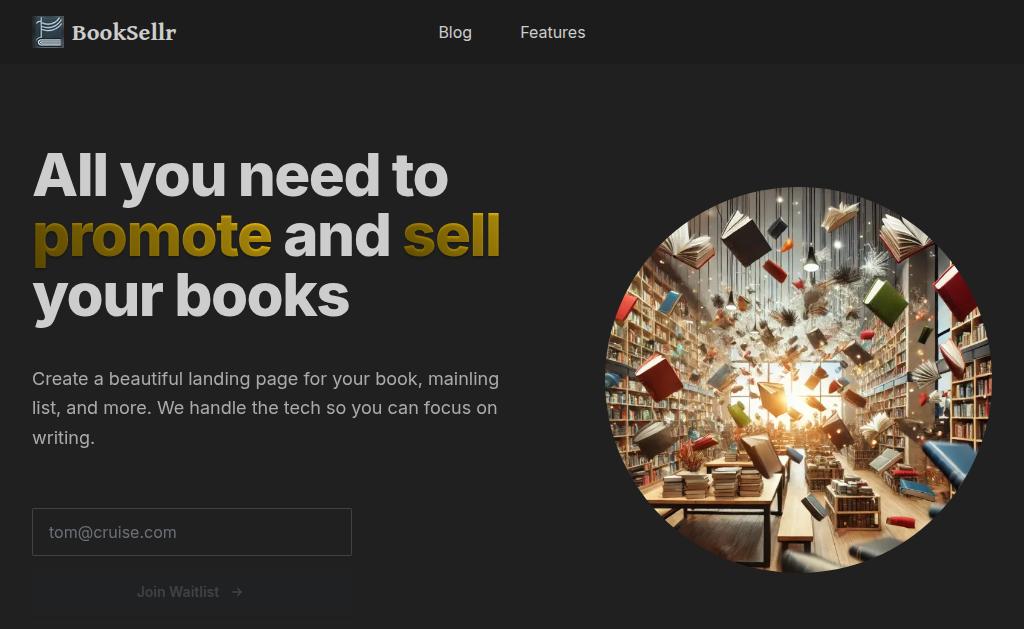This screenshot has height=629, width=1024.
Task: Click the BookSellr brand name text
Action: pos(124,33)
